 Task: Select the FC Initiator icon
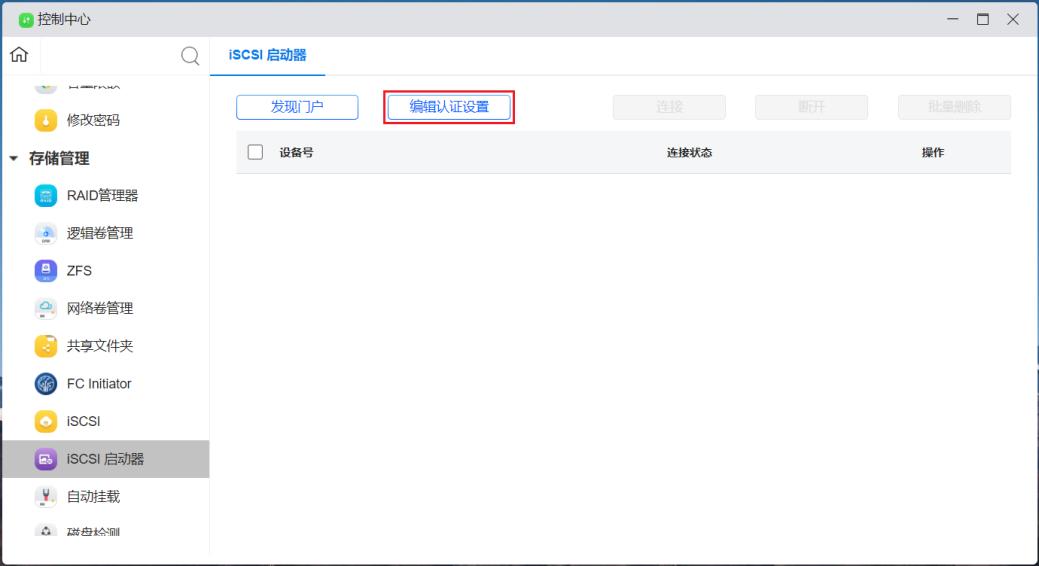[x=47, y=384]
